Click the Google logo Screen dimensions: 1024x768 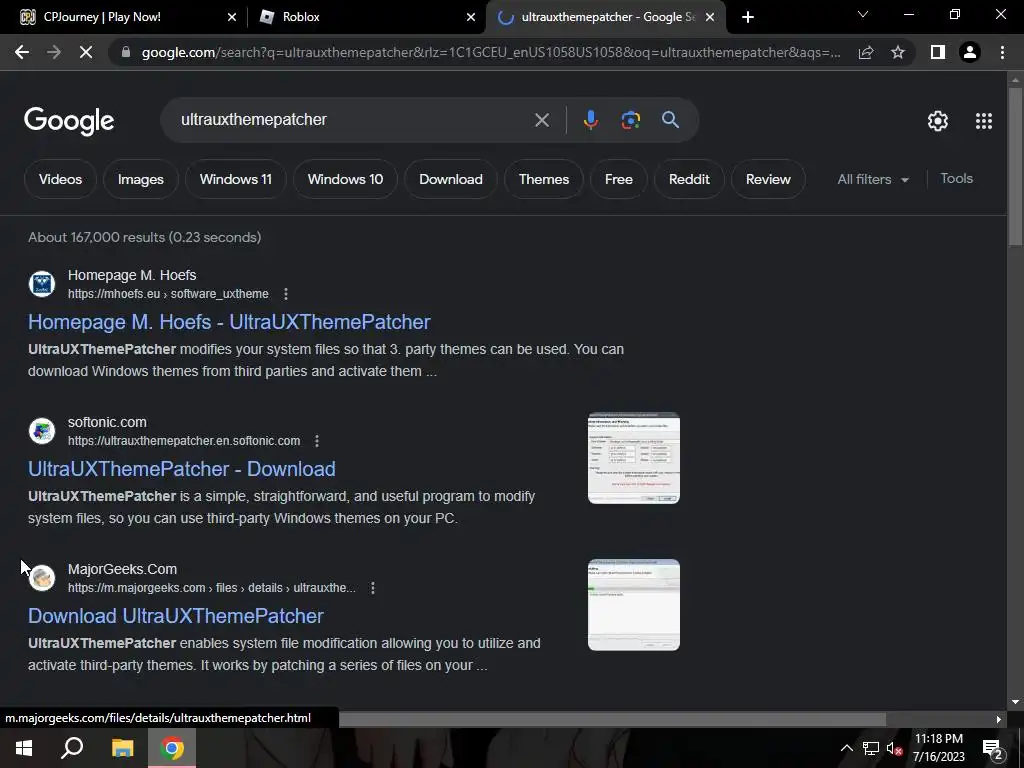pyautogui.click(x=69, y=121)
